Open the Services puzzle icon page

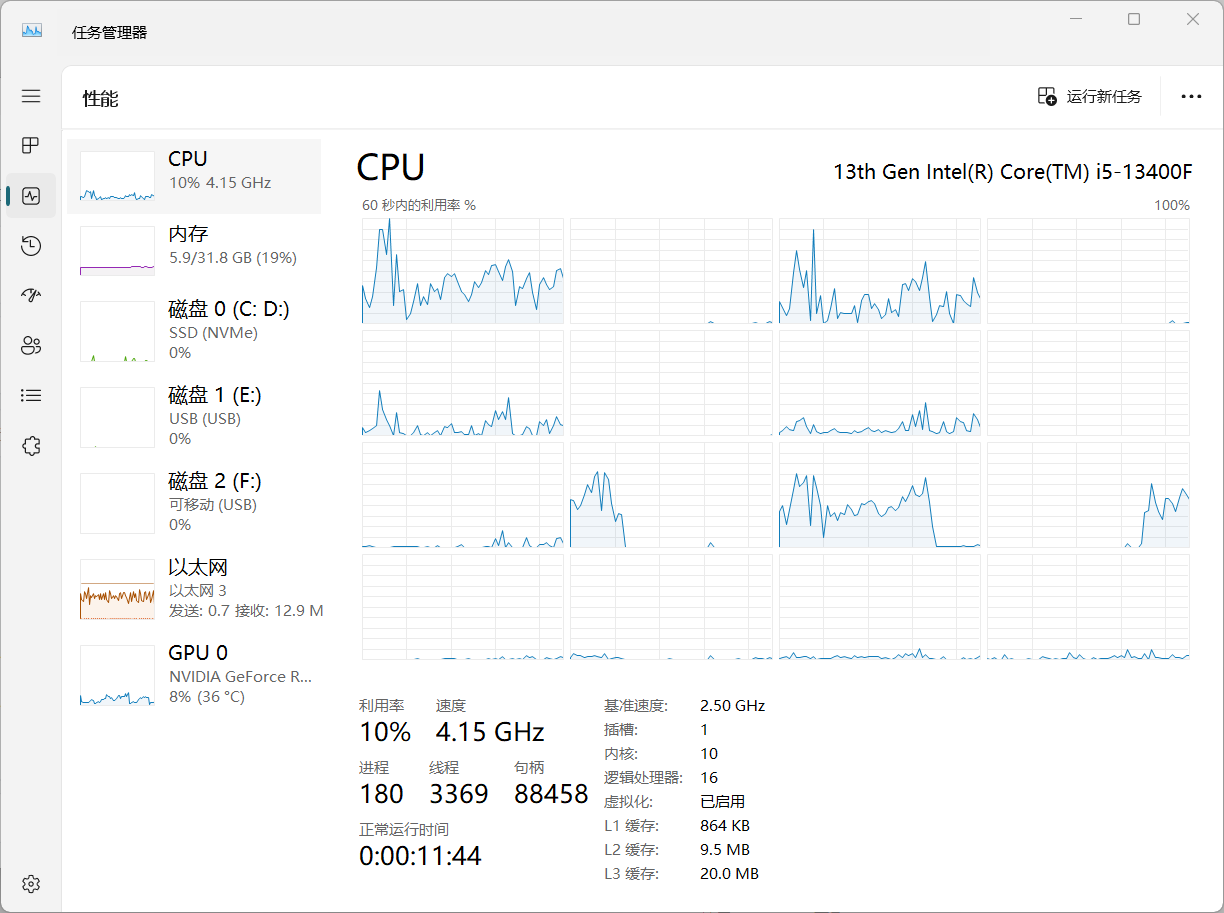click(x=31, y=446)
